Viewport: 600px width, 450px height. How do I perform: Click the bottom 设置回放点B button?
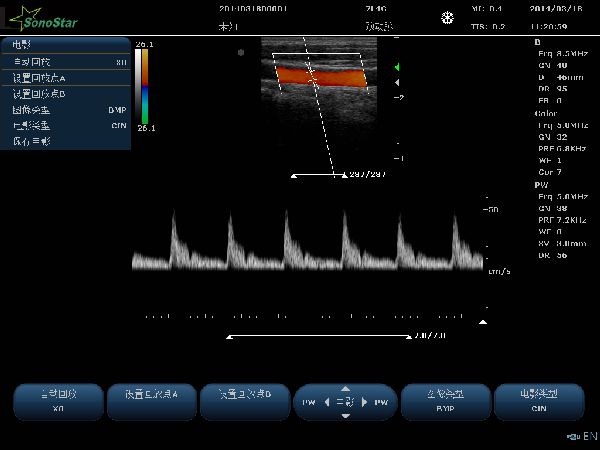(x=245, y=402)
